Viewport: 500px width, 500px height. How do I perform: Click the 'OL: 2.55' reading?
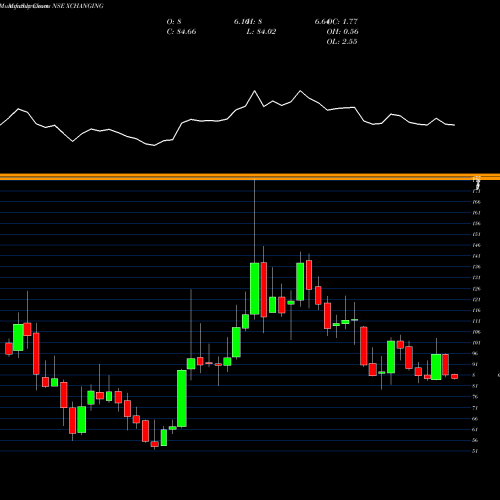tap(342, 42)
